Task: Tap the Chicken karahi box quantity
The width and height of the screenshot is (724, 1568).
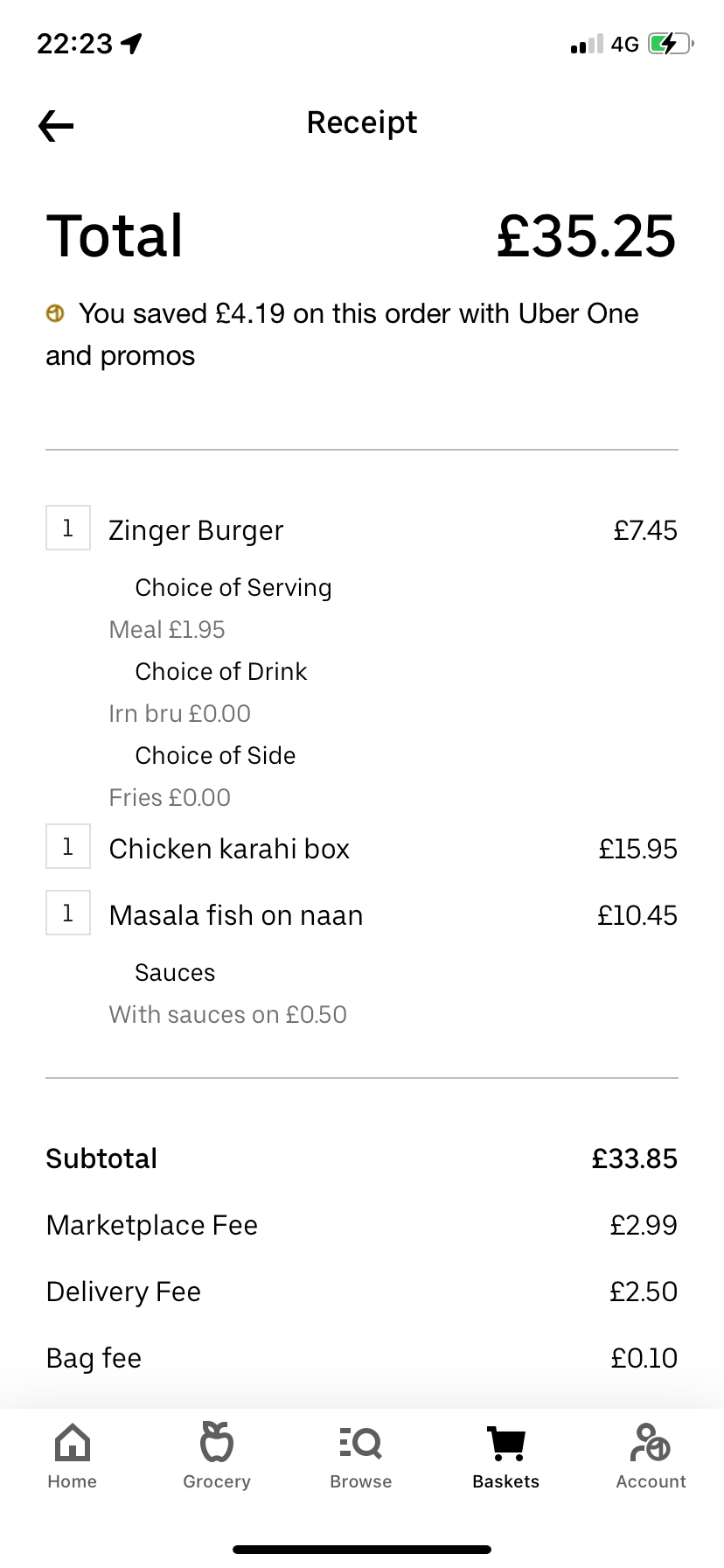Action: point(68,847)
